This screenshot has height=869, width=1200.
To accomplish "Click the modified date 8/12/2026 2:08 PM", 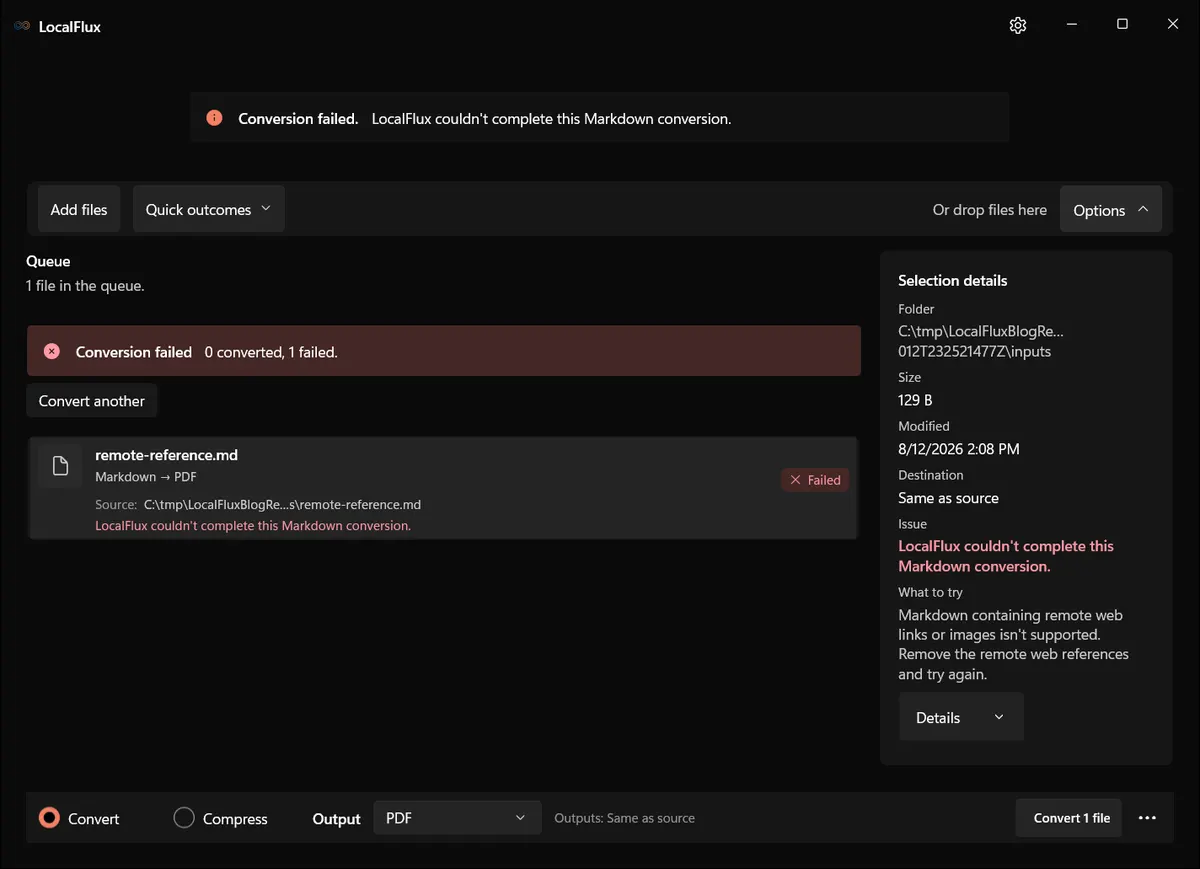I will click(959, 449).
